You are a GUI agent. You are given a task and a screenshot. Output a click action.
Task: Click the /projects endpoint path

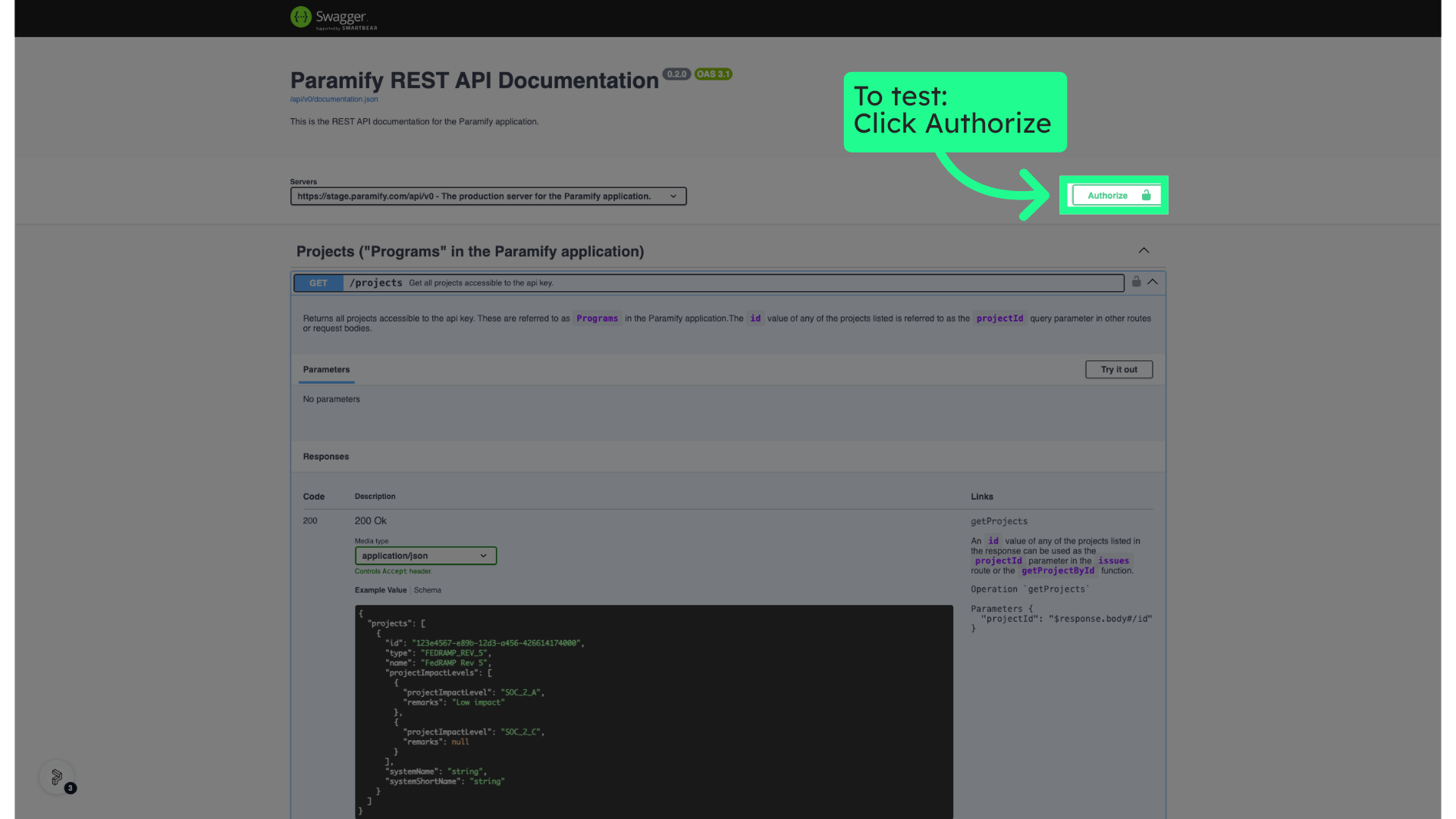[x=376, y=283]
